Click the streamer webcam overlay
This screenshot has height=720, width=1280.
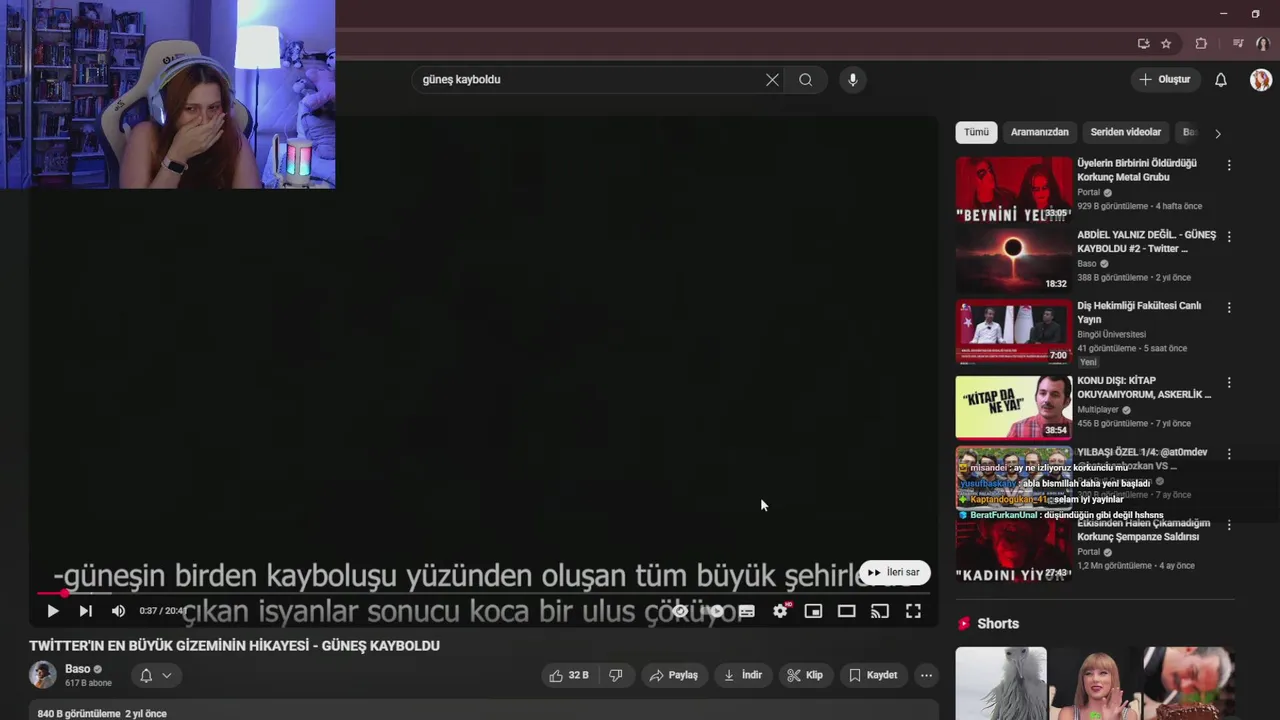[x=168, y=94]
